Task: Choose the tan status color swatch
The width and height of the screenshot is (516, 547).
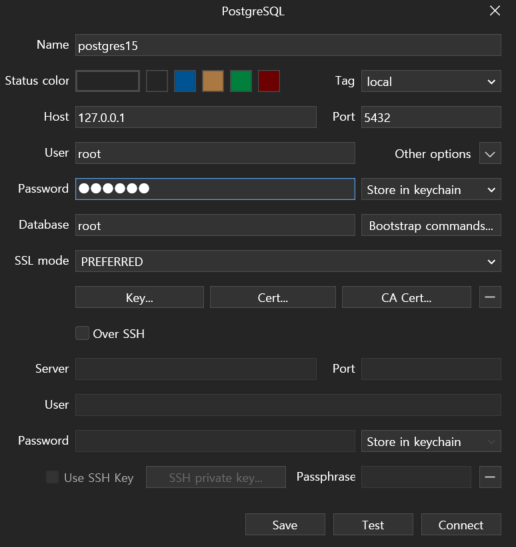Action: [213, 81]
